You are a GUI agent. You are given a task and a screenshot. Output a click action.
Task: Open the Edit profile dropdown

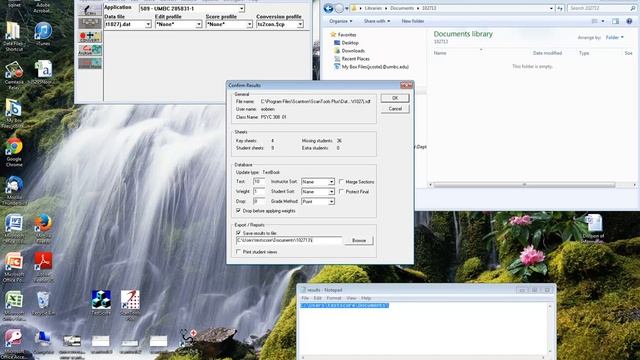pyautogui.click(x=199, y=24)
